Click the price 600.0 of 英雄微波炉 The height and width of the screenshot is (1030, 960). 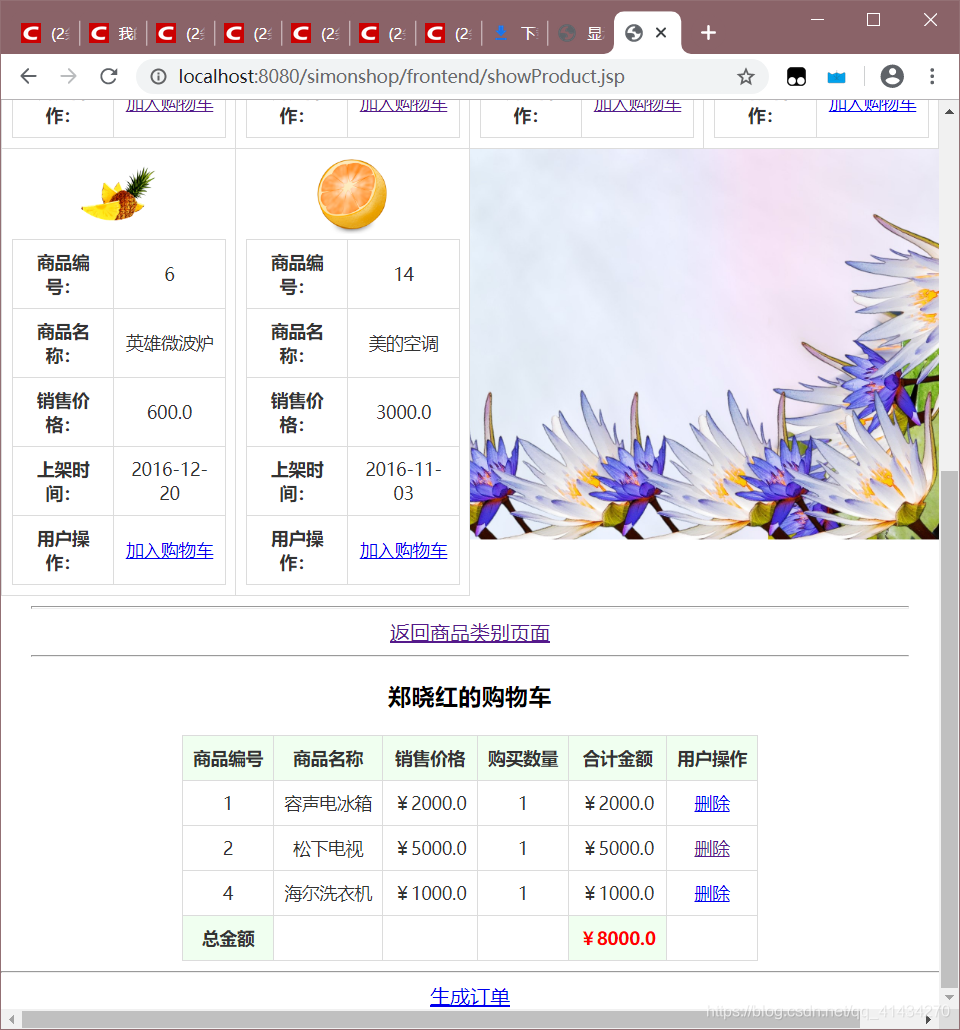tap(170, 412)
